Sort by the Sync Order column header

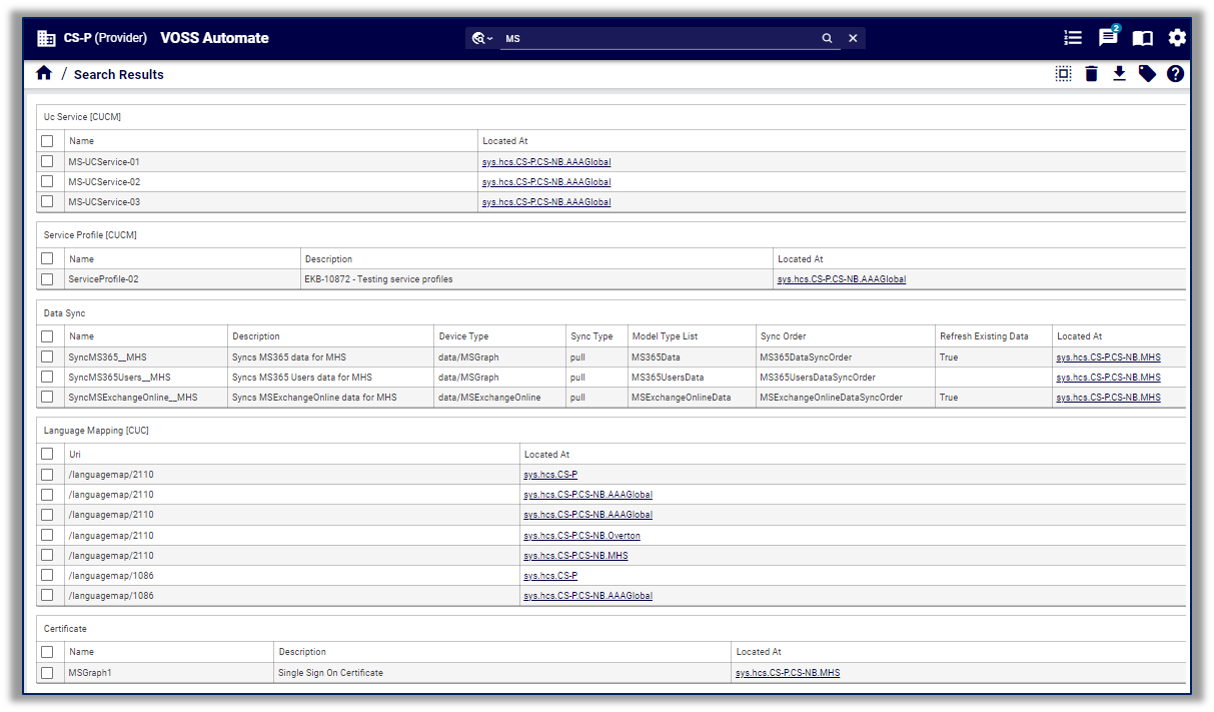pyautogui.click(x=783, y=337)
